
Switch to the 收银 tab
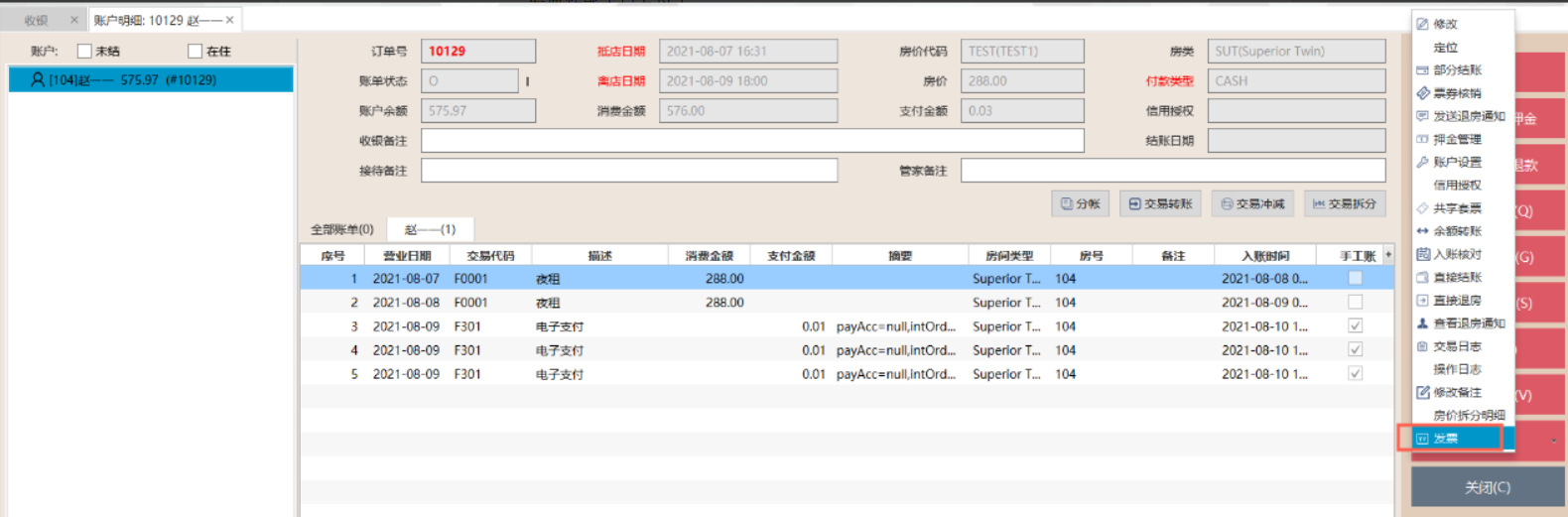[37, 20]
